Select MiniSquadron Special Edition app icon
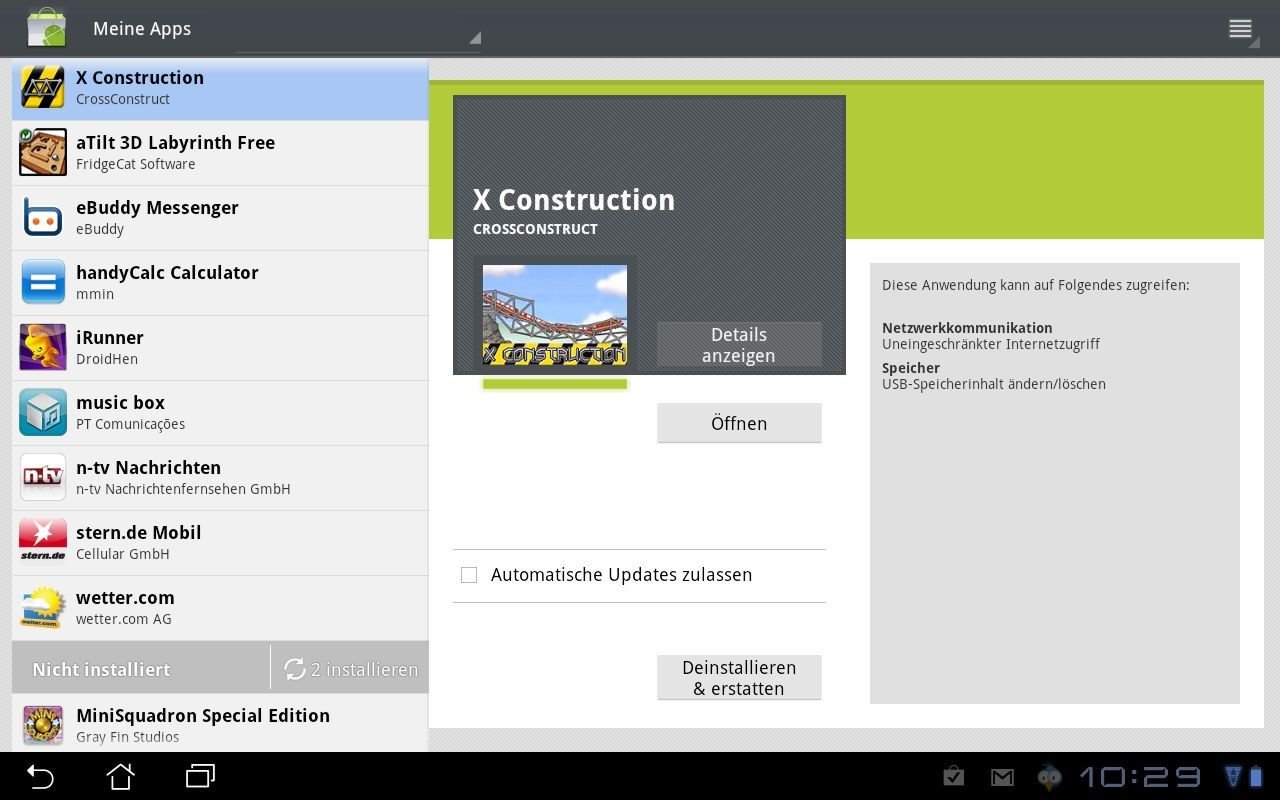This screenshot has height=800, width=1280. [43, 725]
